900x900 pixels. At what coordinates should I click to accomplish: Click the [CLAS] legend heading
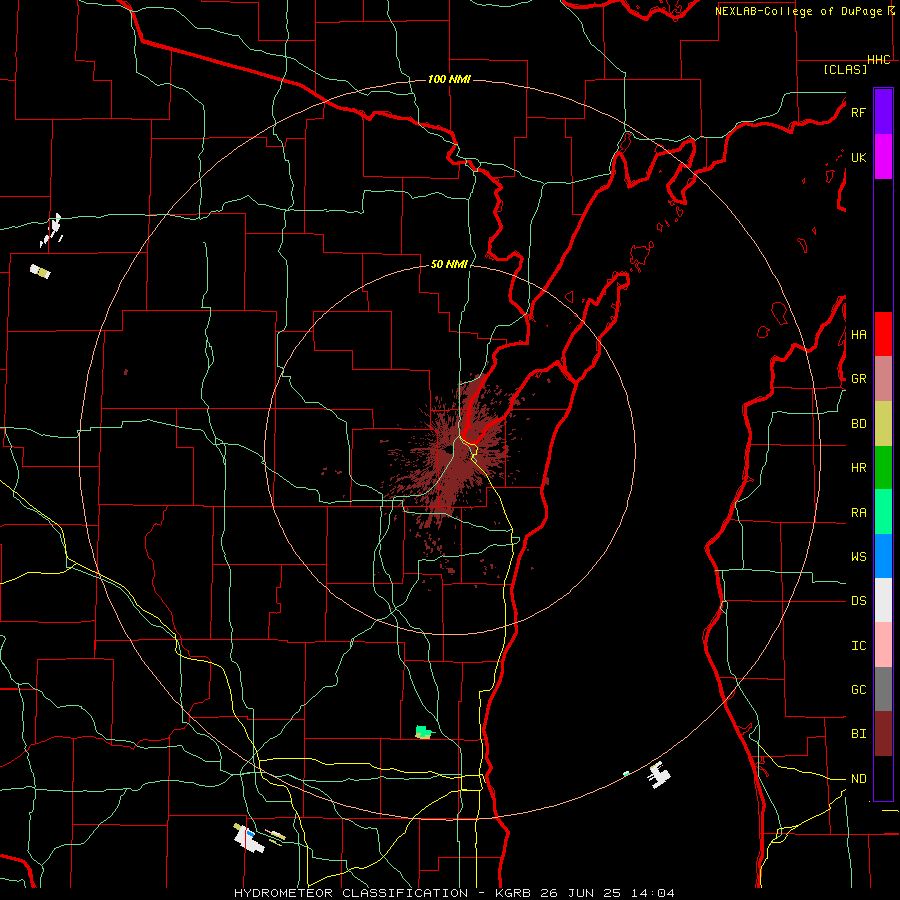(845, 69)
